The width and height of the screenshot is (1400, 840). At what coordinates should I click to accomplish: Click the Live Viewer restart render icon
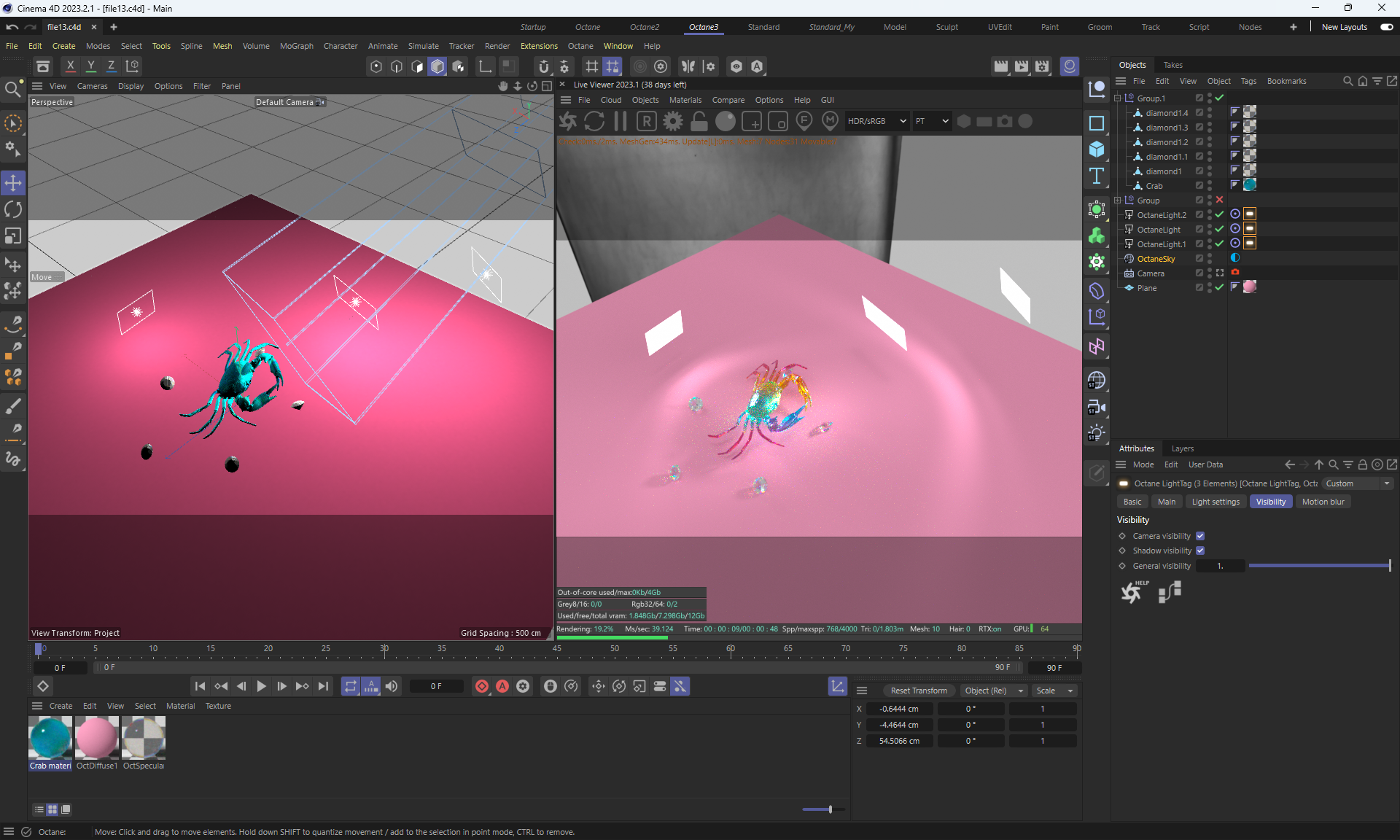594,121
